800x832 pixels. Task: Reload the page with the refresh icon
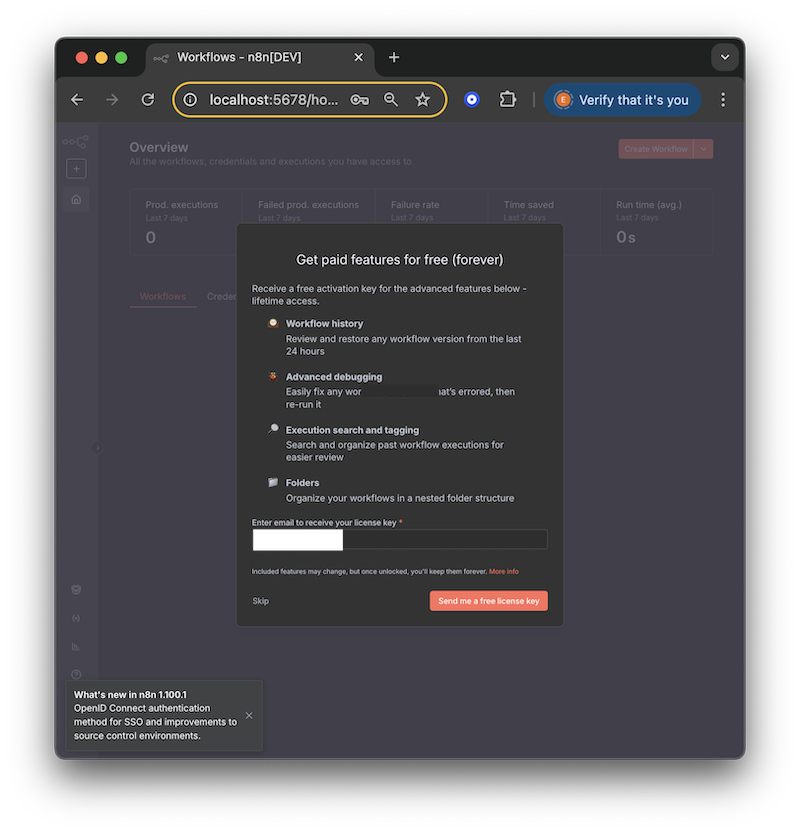click(147, 100)
